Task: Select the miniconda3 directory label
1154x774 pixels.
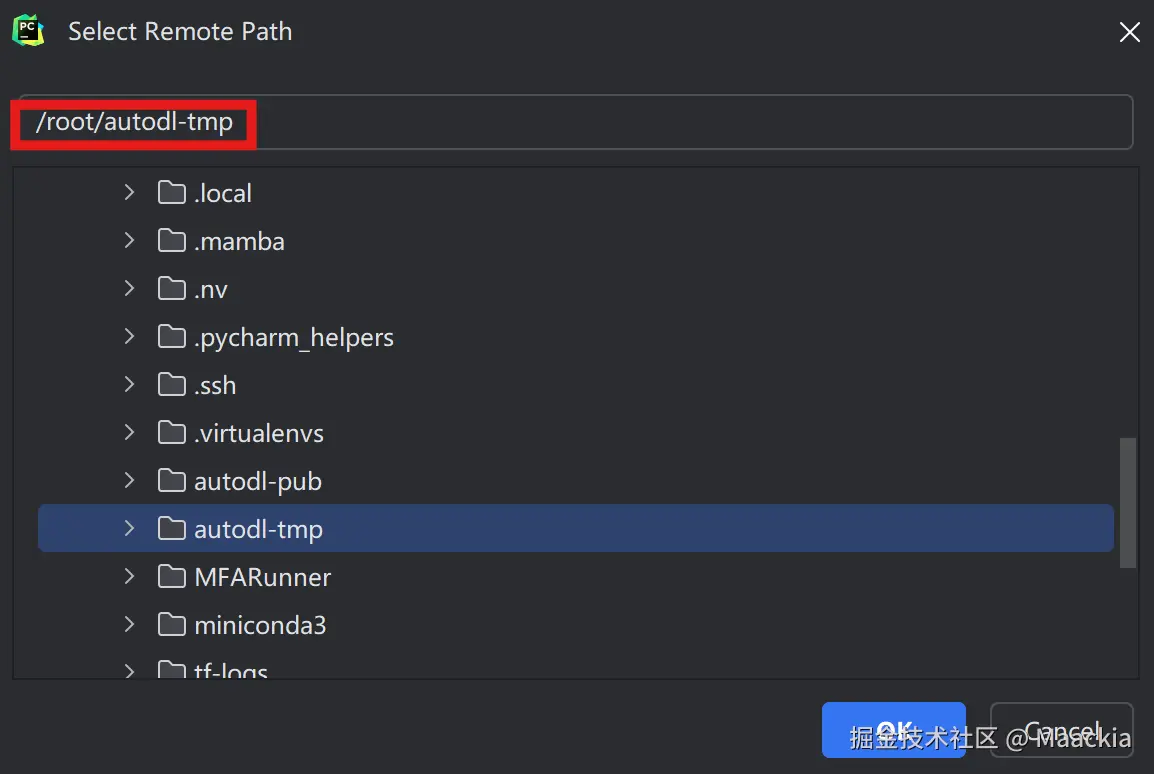Action: tap(260, 625)
